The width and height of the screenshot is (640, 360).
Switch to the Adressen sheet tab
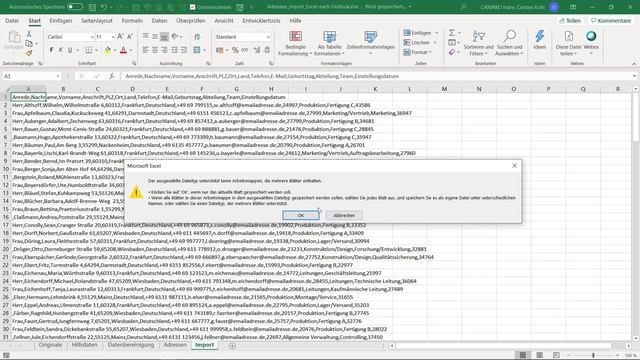(175, 345)
